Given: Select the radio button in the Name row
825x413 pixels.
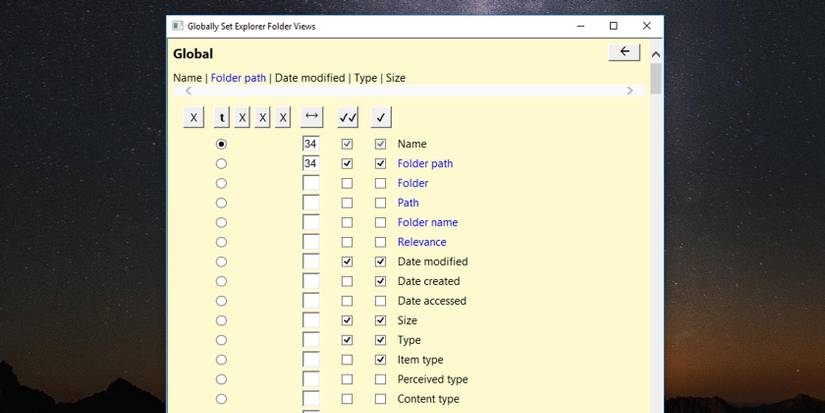Looking at the screenshot, I should pos(222,144).
